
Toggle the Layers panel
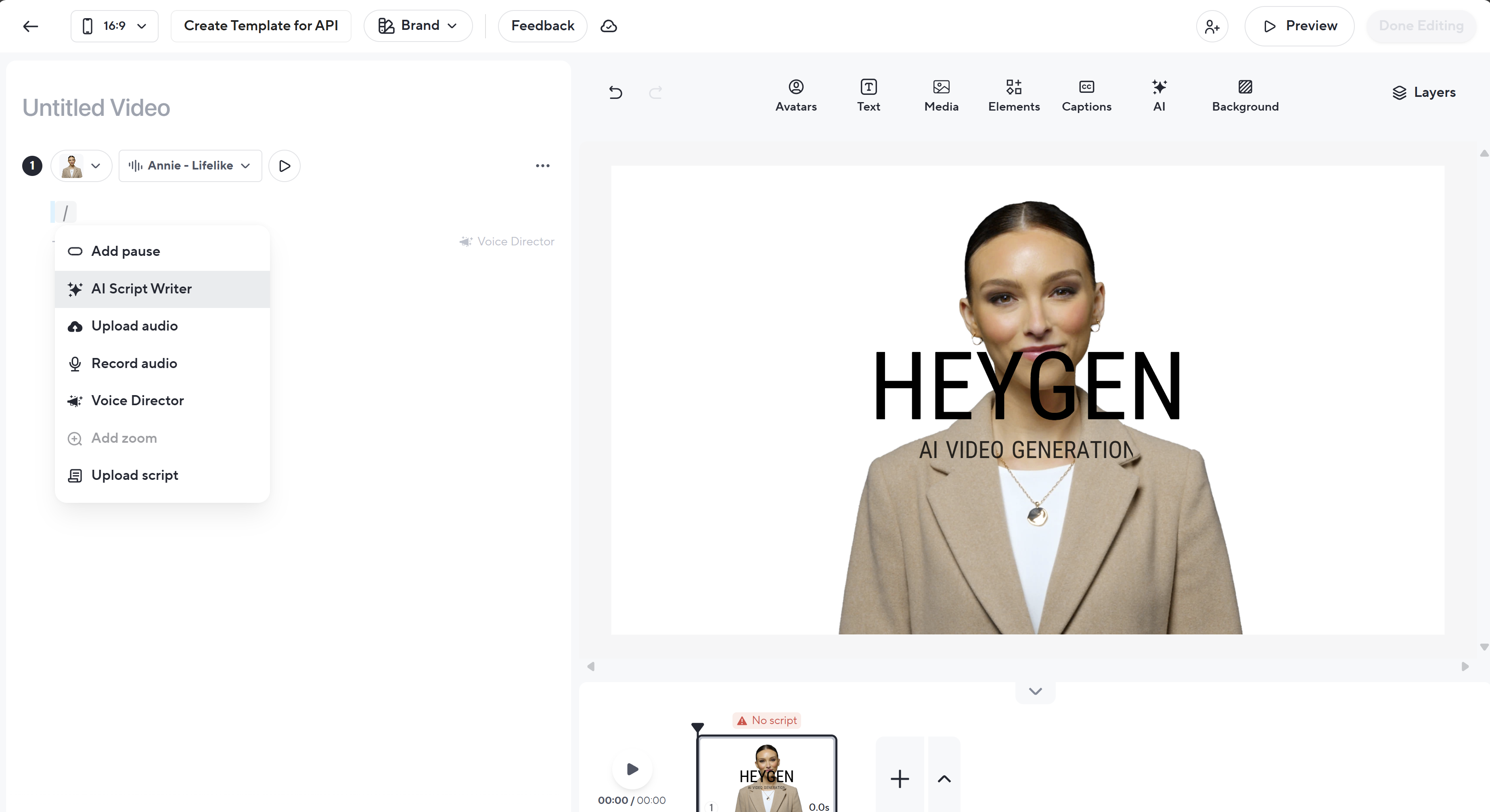[1423, 92]
